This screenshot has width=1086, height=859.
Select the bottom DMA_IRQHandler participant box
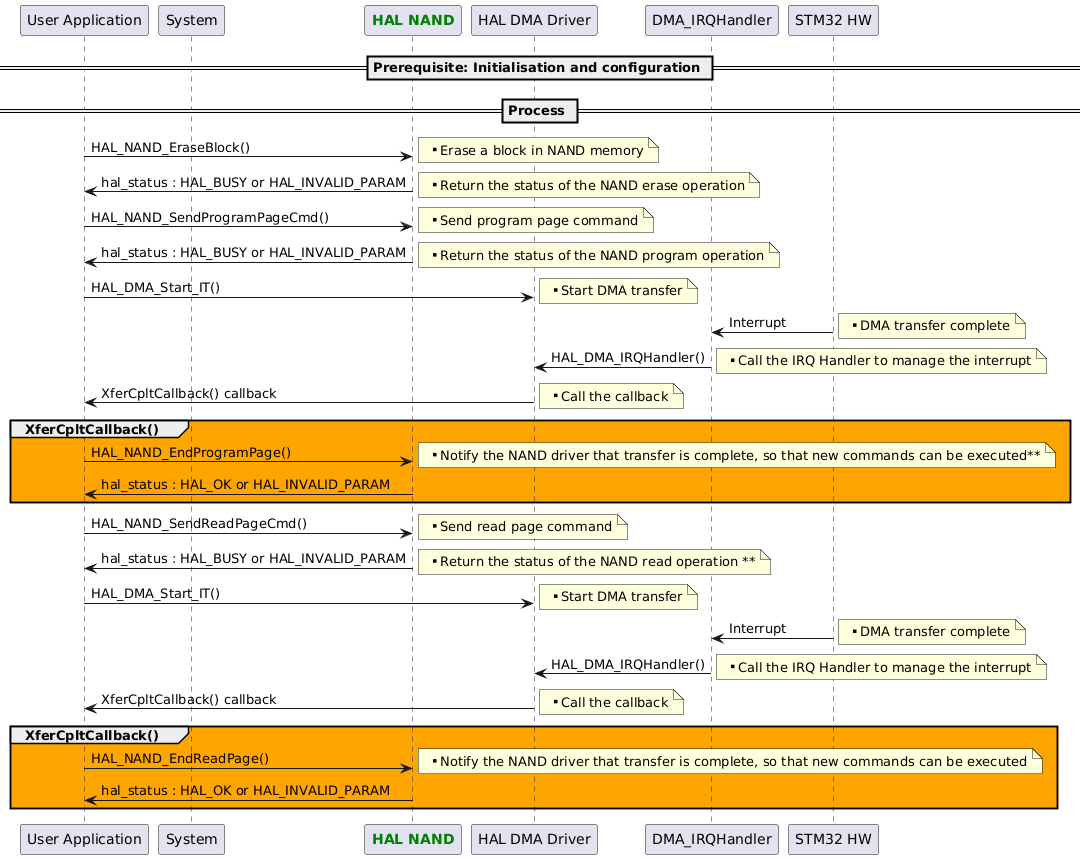click(x=711, y=839)
